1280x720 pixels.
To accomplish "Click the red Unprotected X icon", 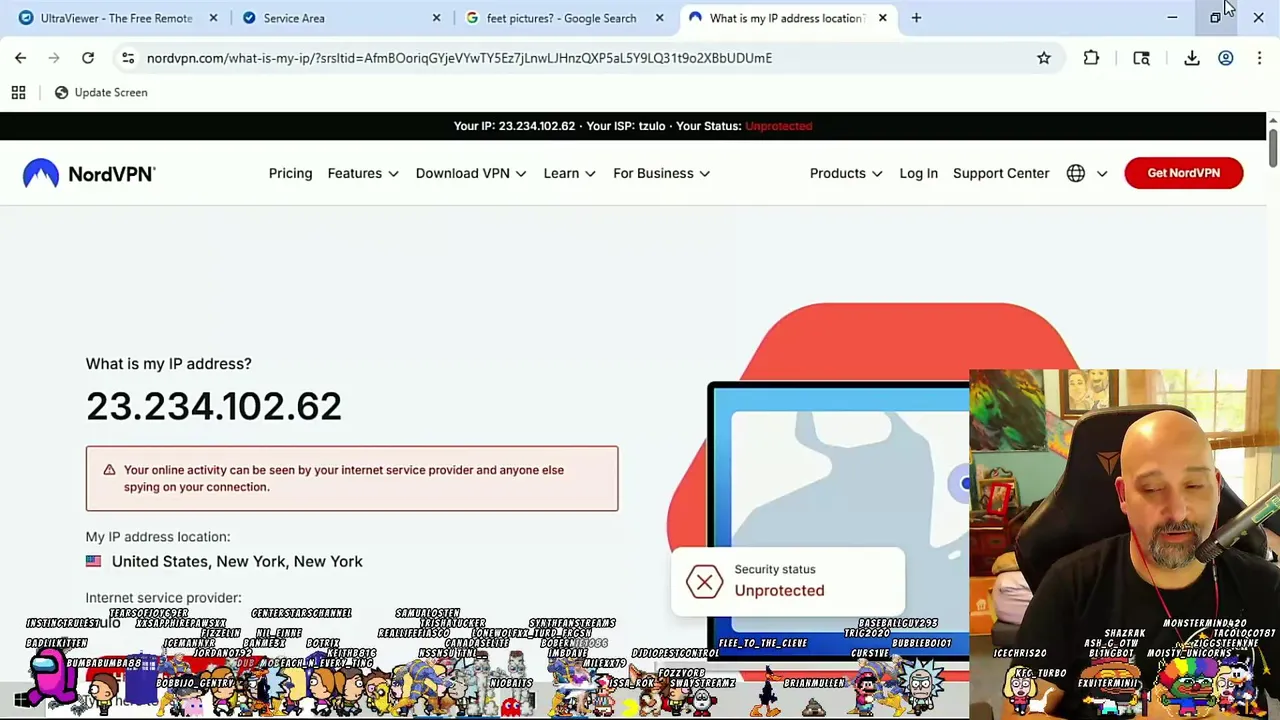I will (x=704, y=581).
